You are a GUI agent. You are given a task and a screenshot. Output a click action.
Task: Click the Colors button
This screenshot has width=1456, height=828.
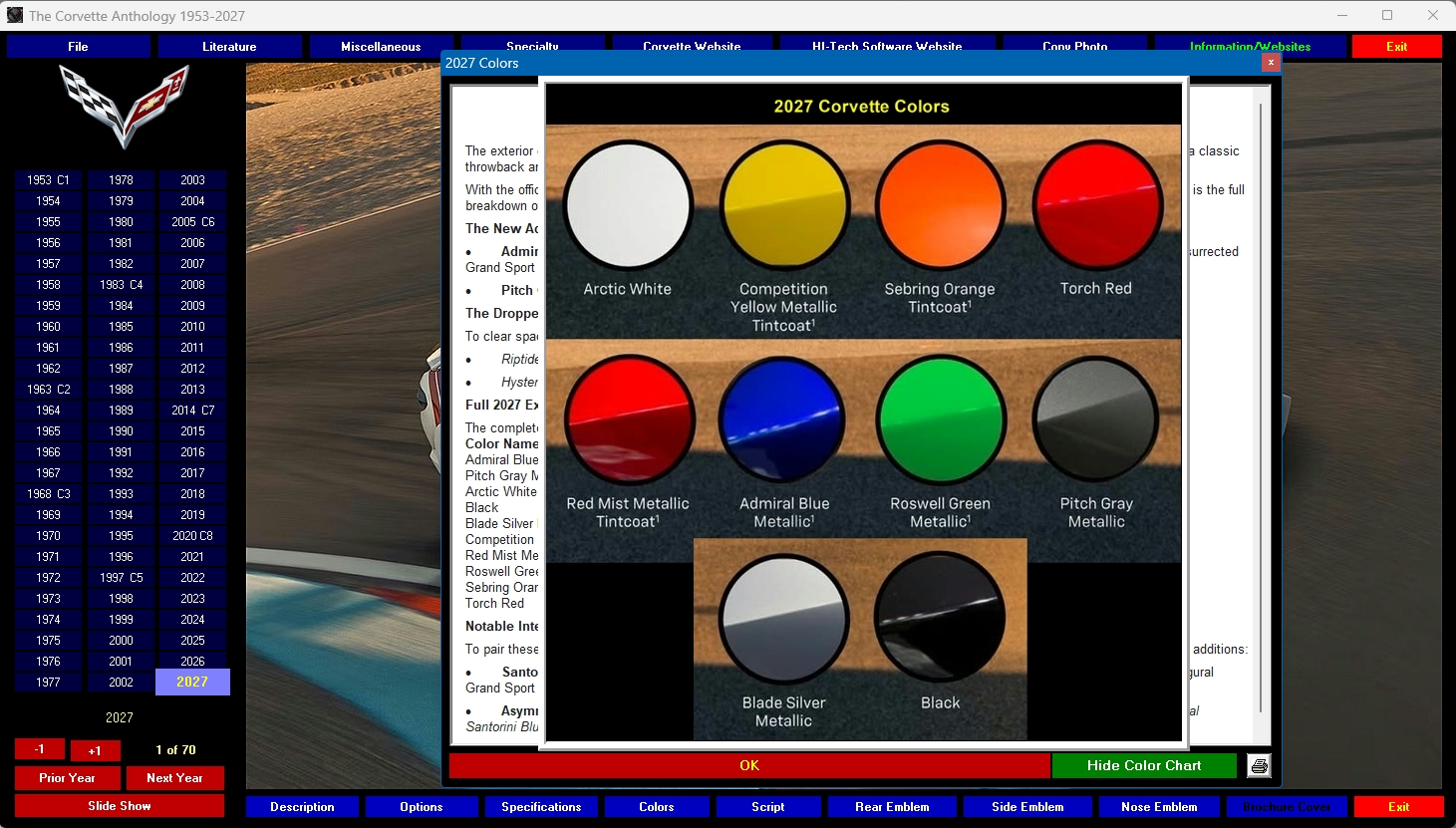[x=657, y=807]
